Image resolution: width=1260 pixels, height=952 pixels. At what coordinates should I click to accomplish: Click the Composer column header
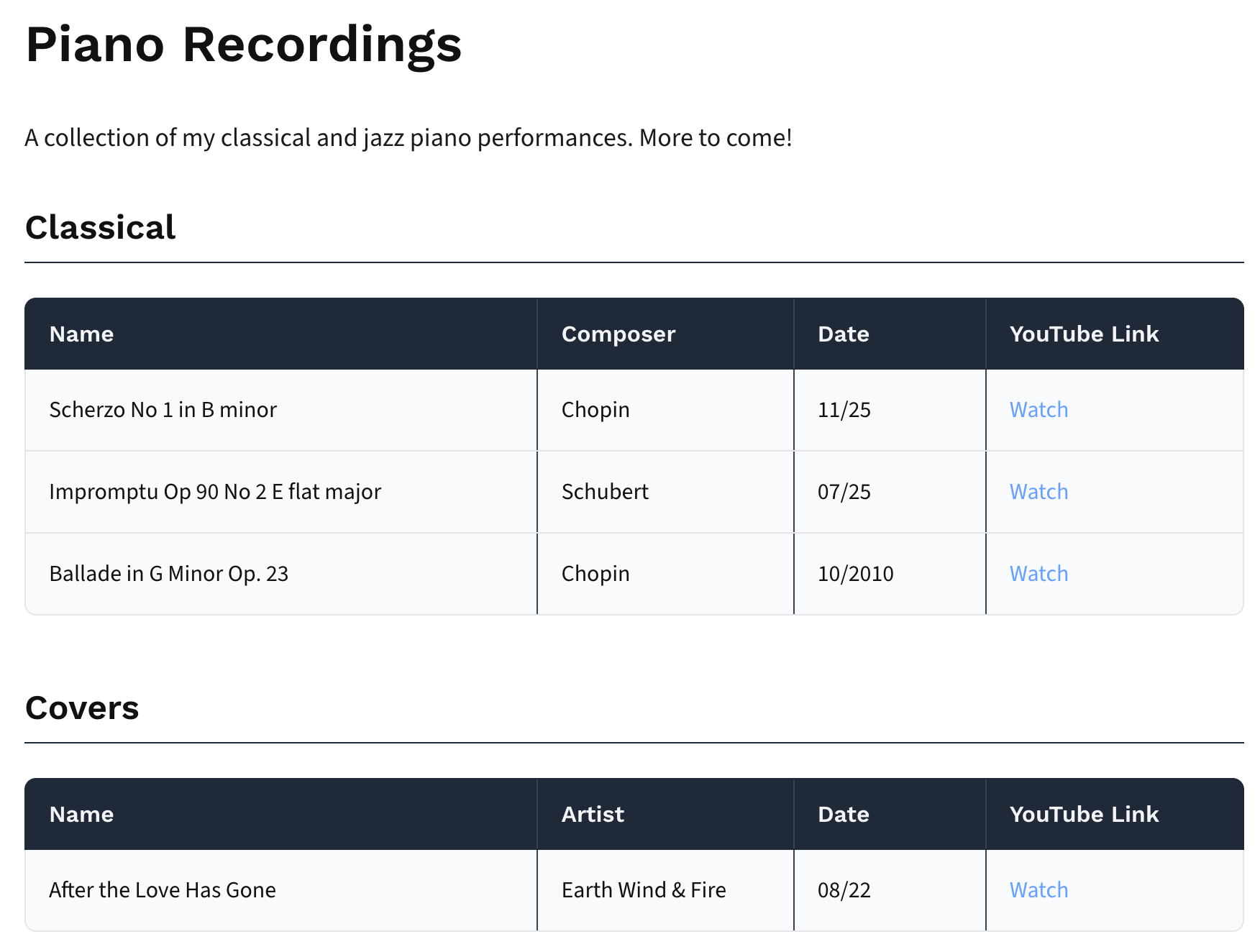(618, 334)
